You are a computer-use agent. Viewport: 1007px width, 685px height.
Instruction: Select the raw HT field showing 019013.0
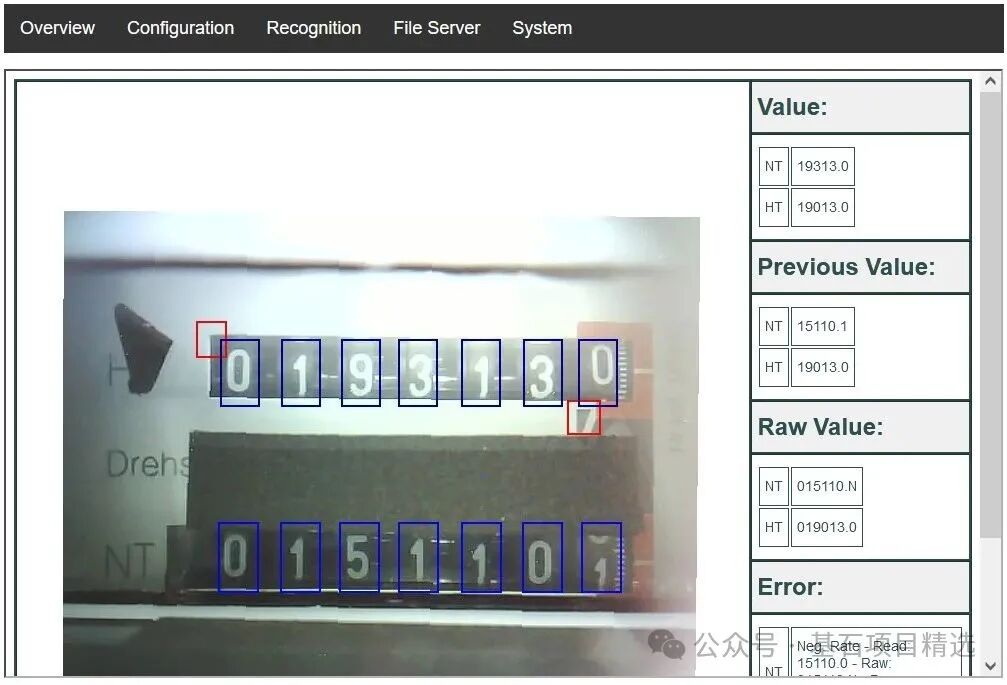(x=827, y=527)
